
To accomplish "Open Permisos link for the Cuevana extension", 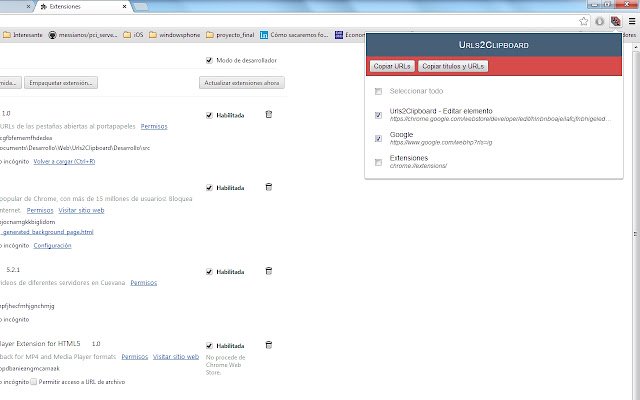I will [144, 282].
